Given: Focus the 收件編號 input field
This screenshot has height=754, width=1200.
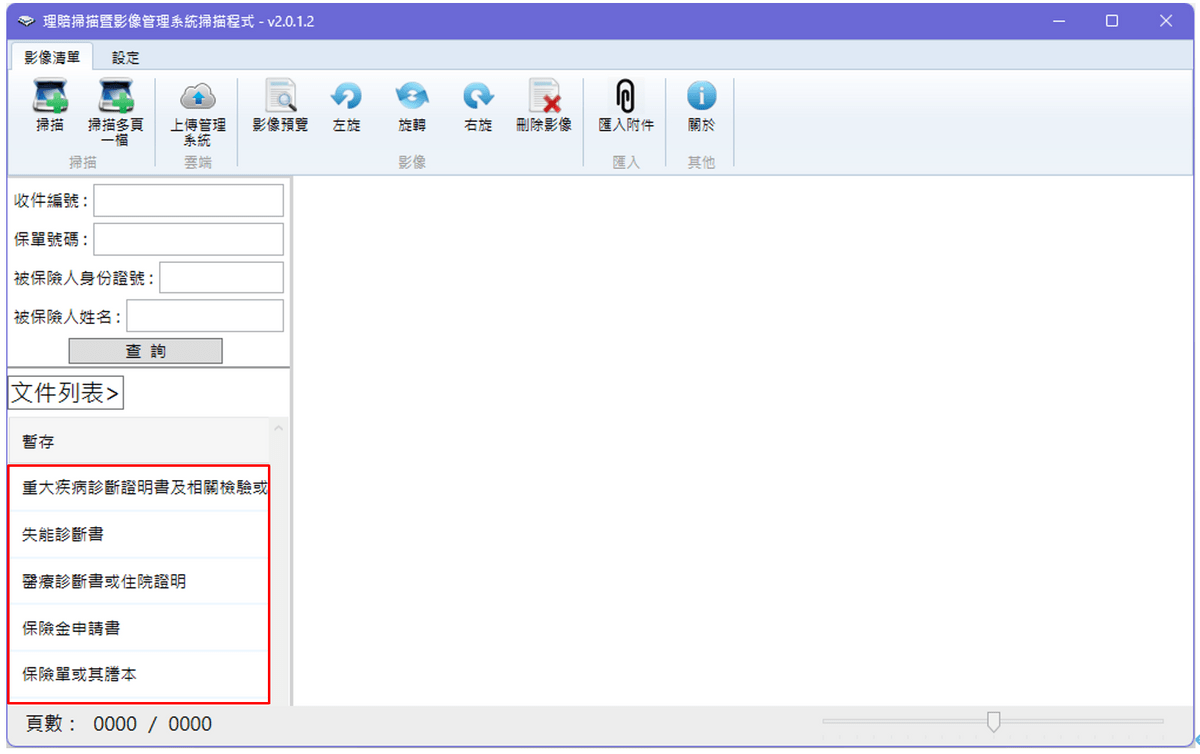Looking at the screenshot, I should pos(189,201).
